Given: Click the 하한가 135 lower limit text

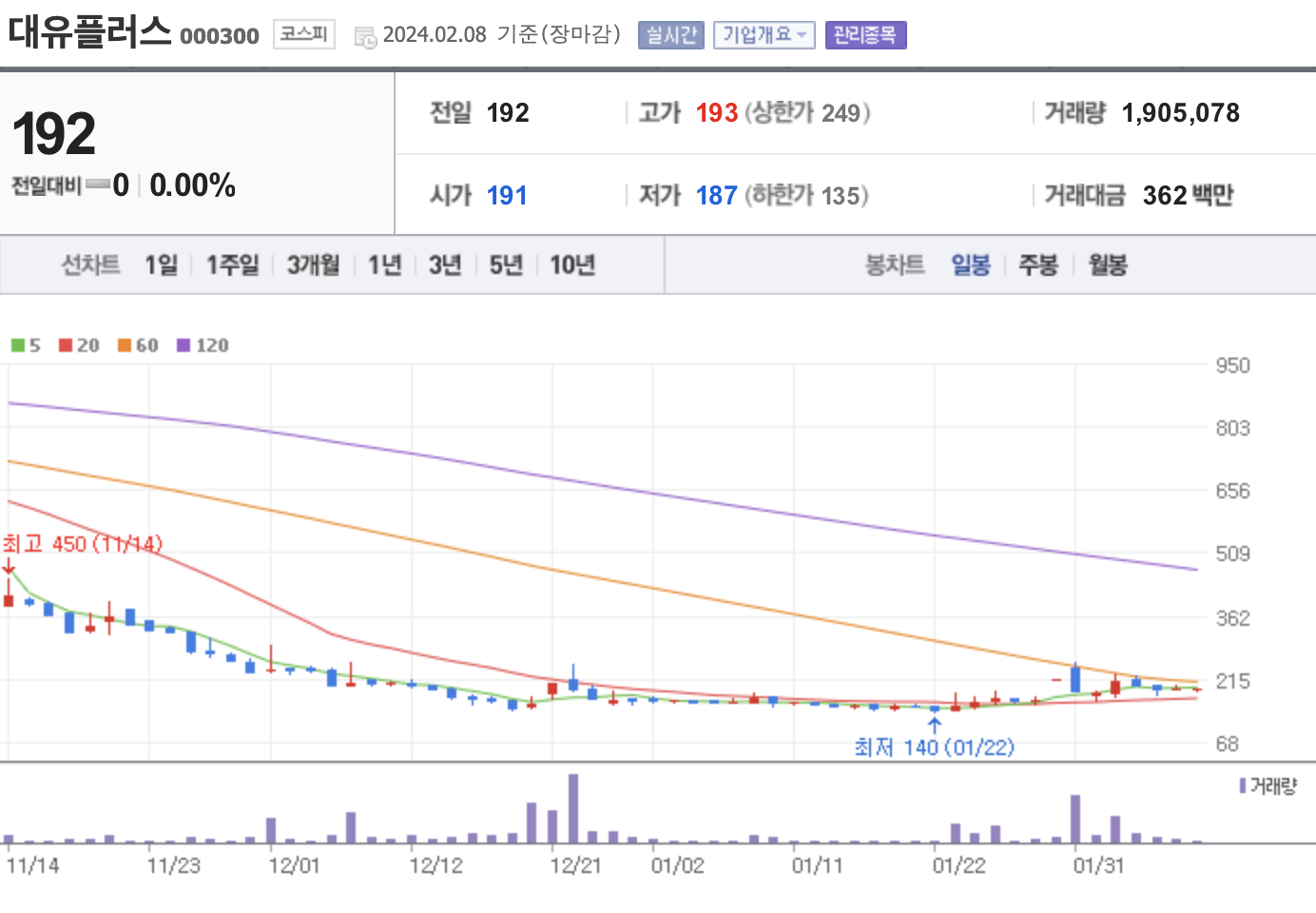Looking at the screenshot, I should [806, 196].
